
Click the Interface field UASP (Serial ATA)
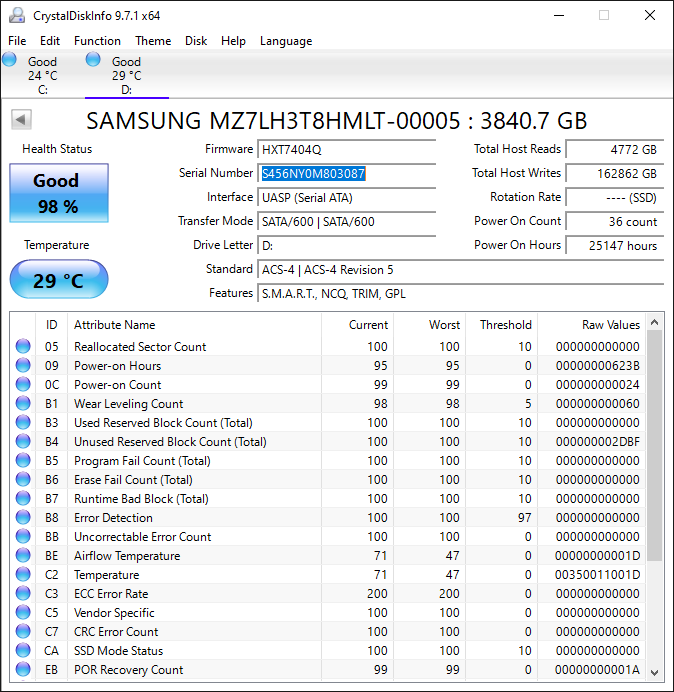[347, 197]
